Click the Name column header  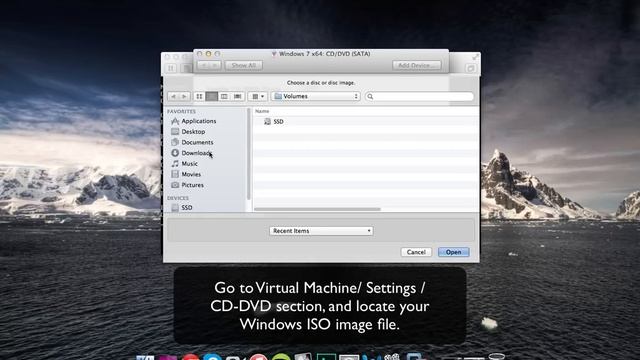click(262, 111)
